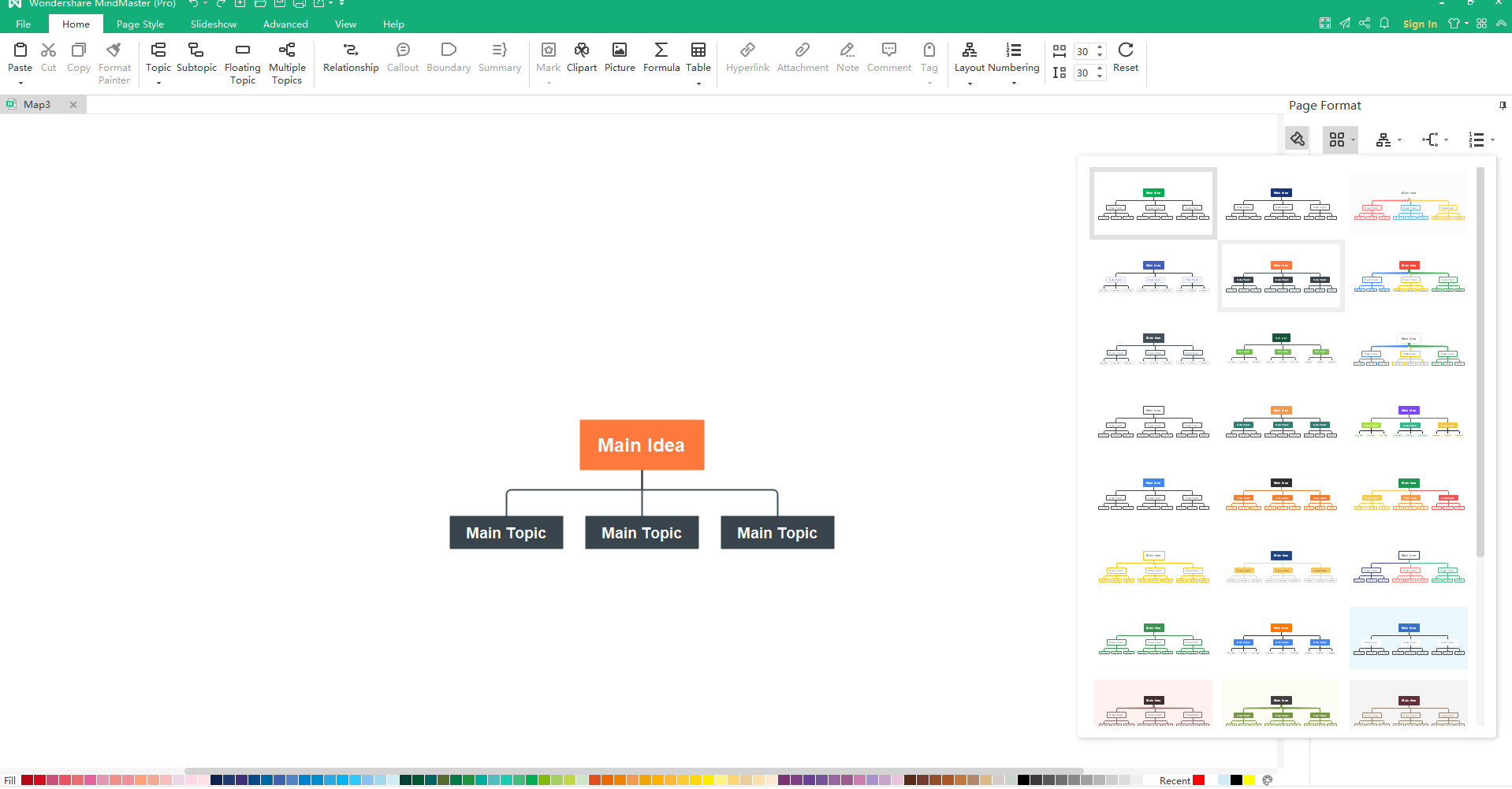Add a Boundary around topics
Image resolution: width=1512 pixels, height=789 pixels.
[449, 58]
